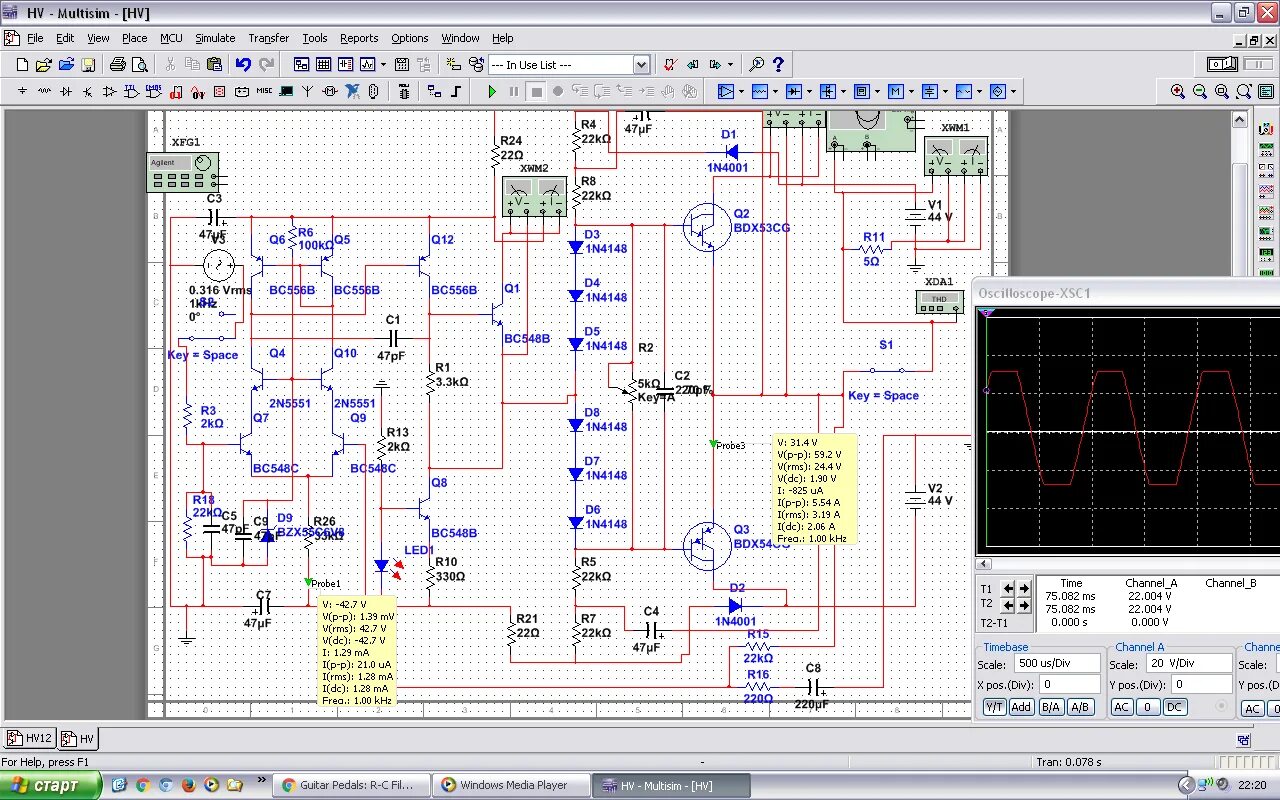1280x800 pixels.
Task: Place a basic resistor component
Action: click(x=44, y=91)
